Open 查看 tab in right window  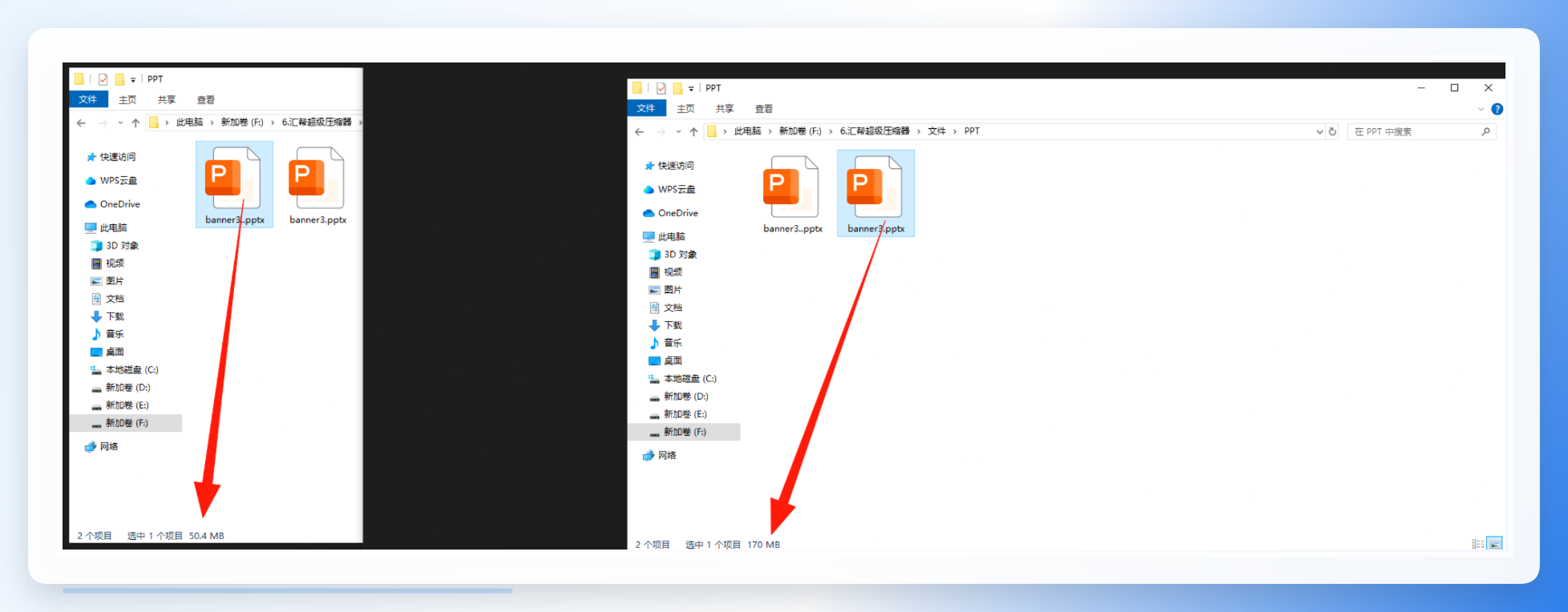pyautogui.click(x=764, y=108)
